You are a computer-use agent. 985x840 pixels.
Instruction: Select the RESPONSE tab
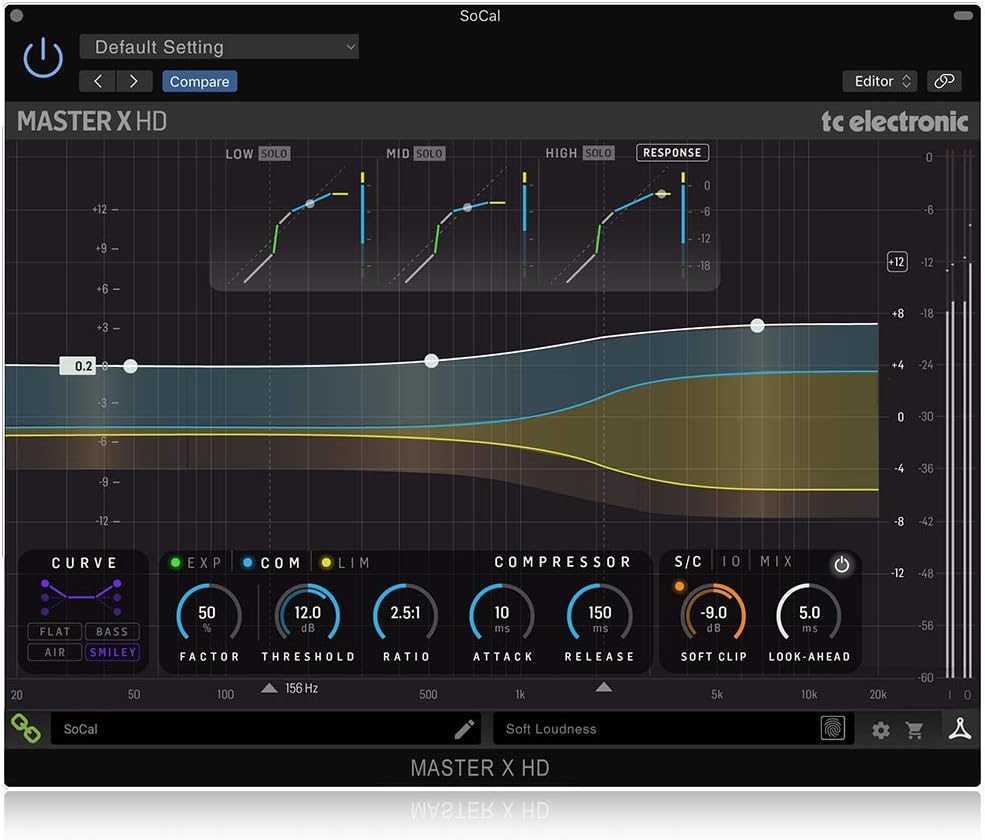(672, 152)
